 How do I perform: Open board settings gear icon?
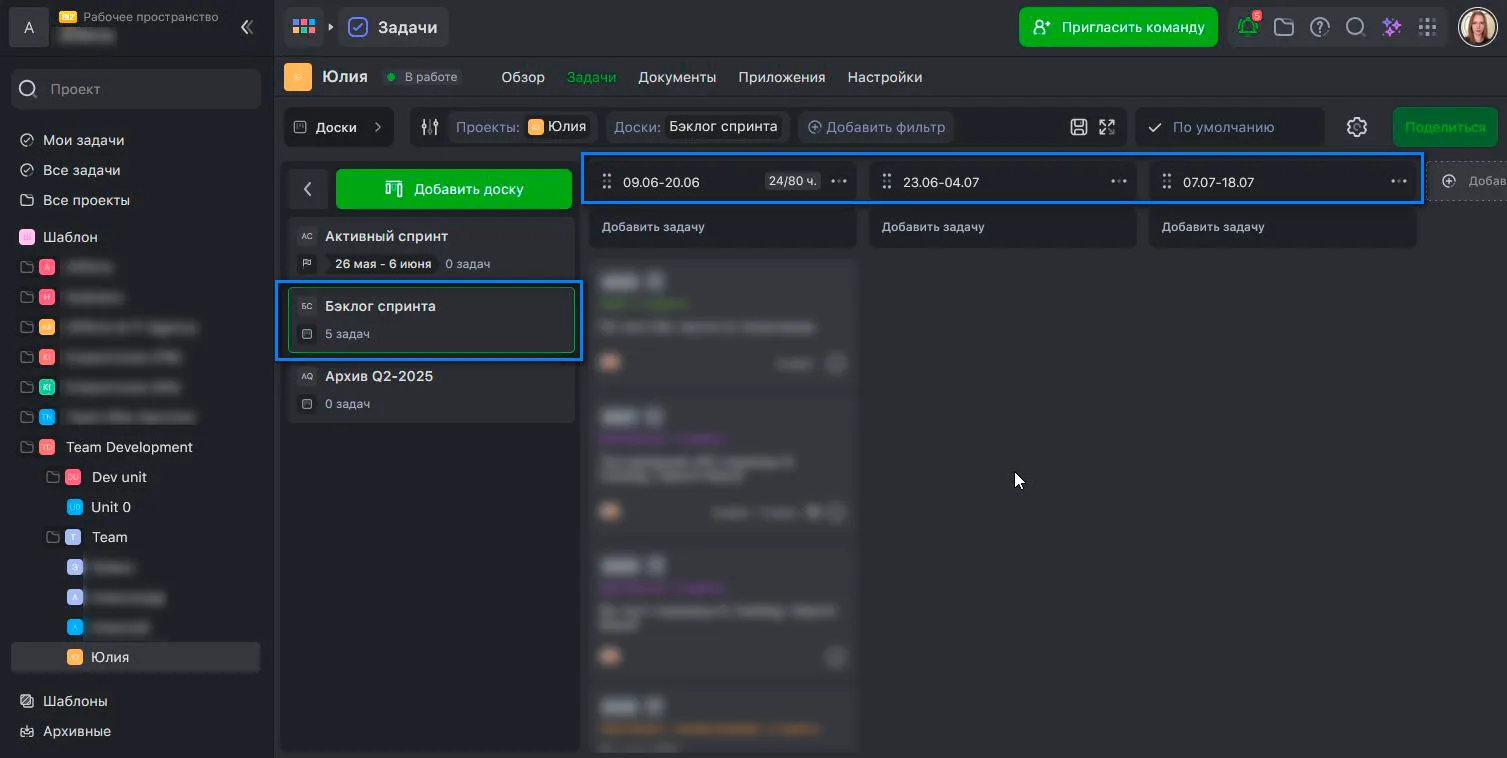tap(1356, 127)
